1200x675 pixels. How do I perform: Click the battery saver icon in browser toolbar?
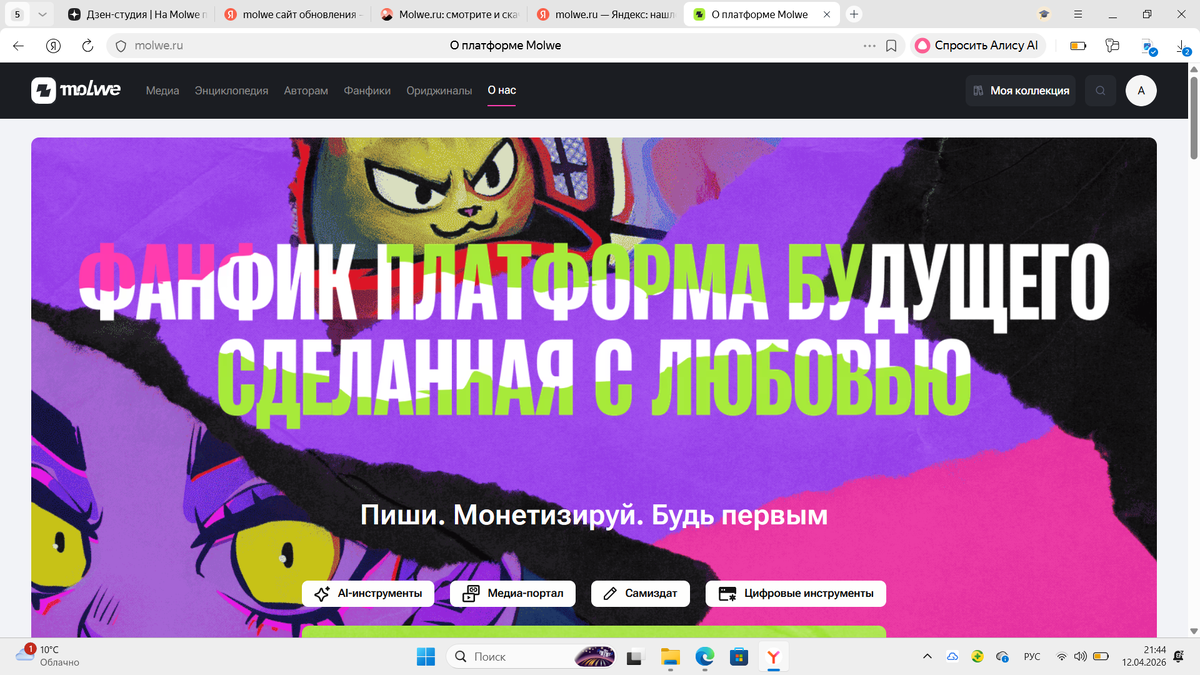[1078, 46]
